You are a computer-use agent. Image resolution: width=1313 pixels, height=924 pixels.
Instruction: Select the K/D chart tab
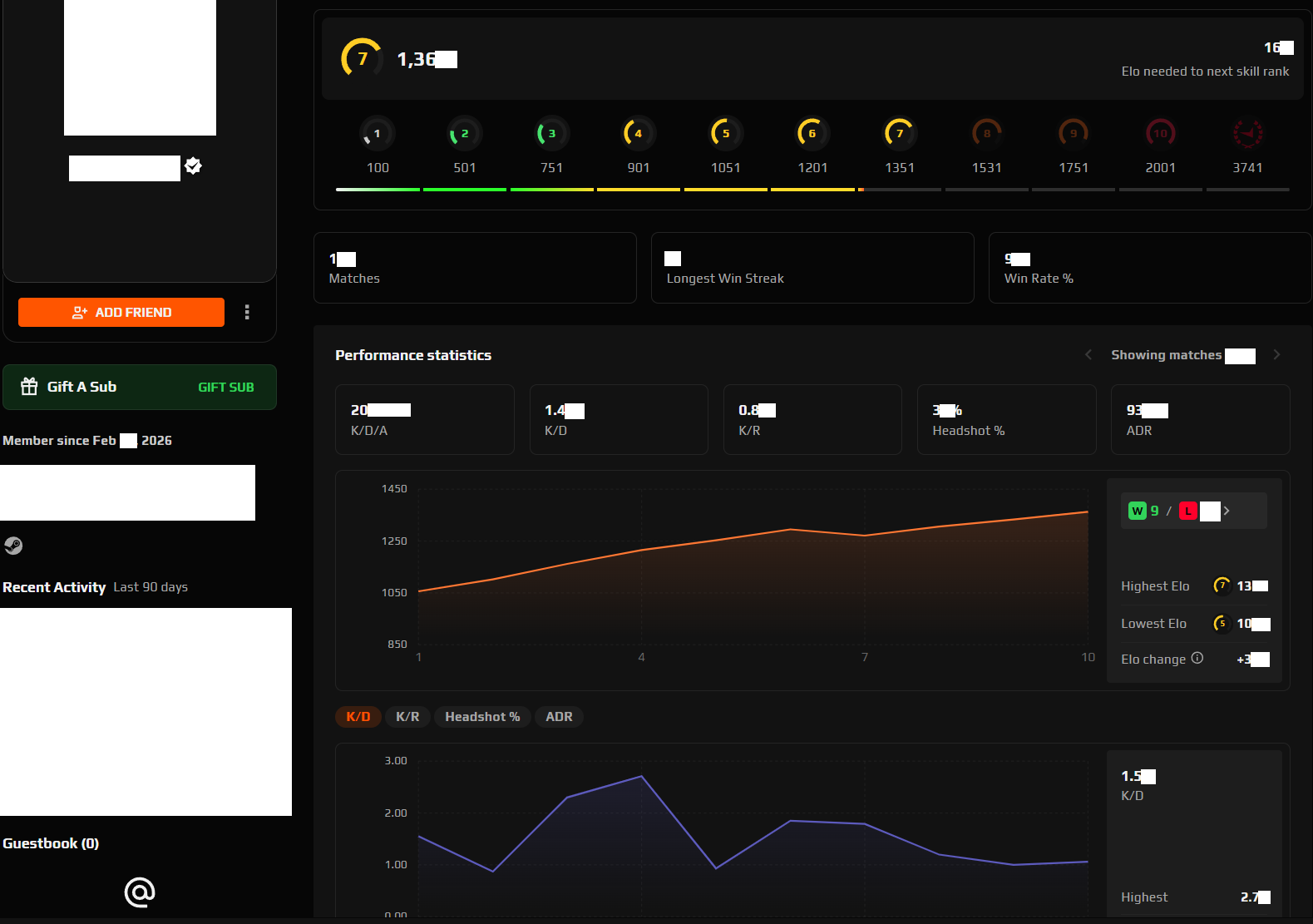(x=358, y=717)
